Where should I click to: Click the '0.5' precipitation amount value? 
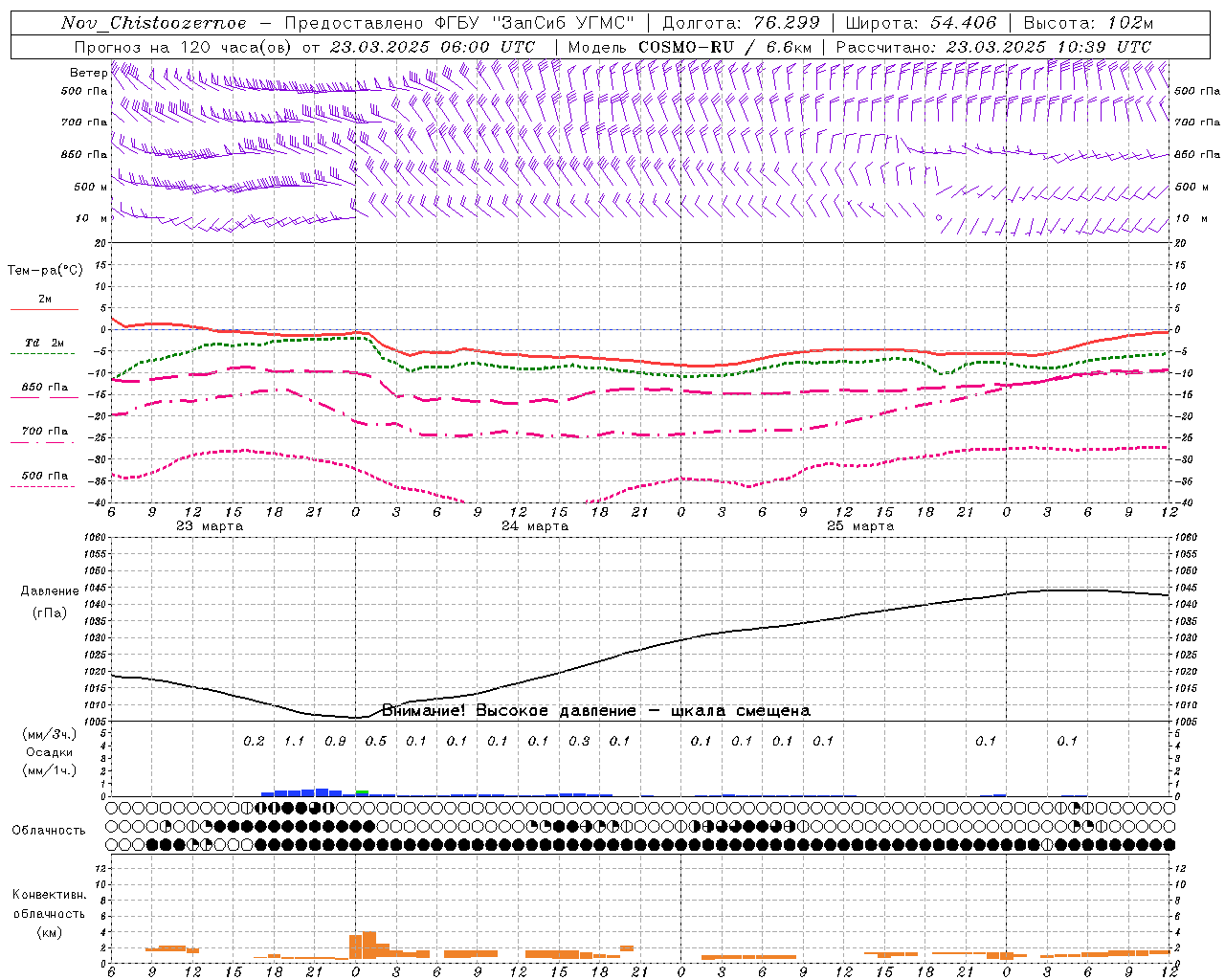click(x=375, y=742)
